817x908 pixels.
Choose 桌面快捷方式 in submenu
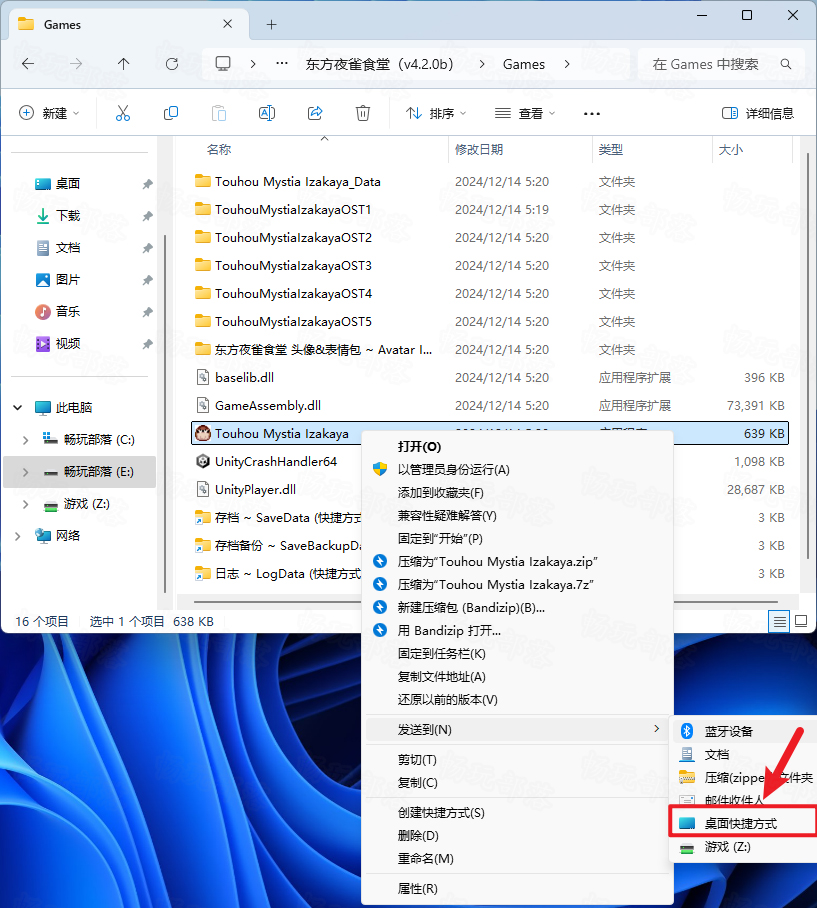click(743, 823)
